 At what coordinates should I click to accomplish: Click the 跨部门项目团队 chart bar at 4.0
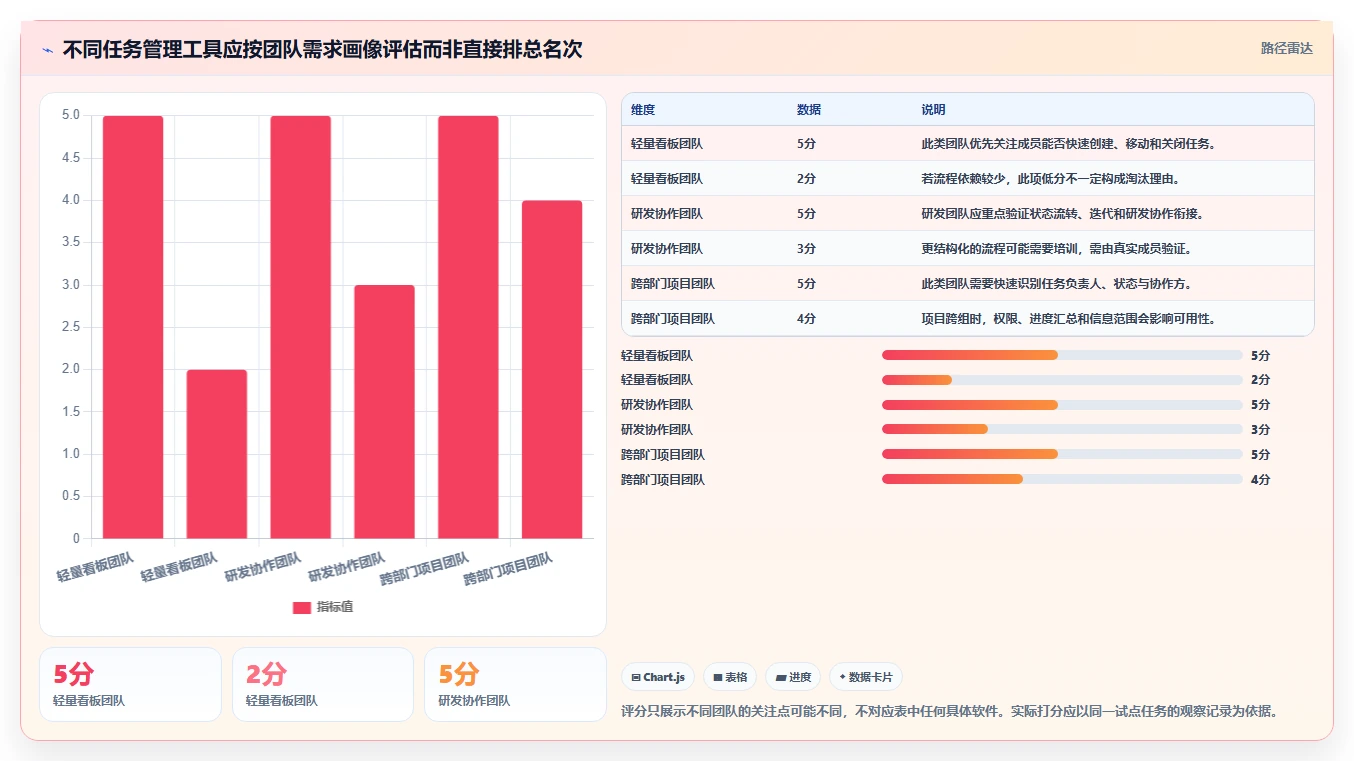click(553, 369)
